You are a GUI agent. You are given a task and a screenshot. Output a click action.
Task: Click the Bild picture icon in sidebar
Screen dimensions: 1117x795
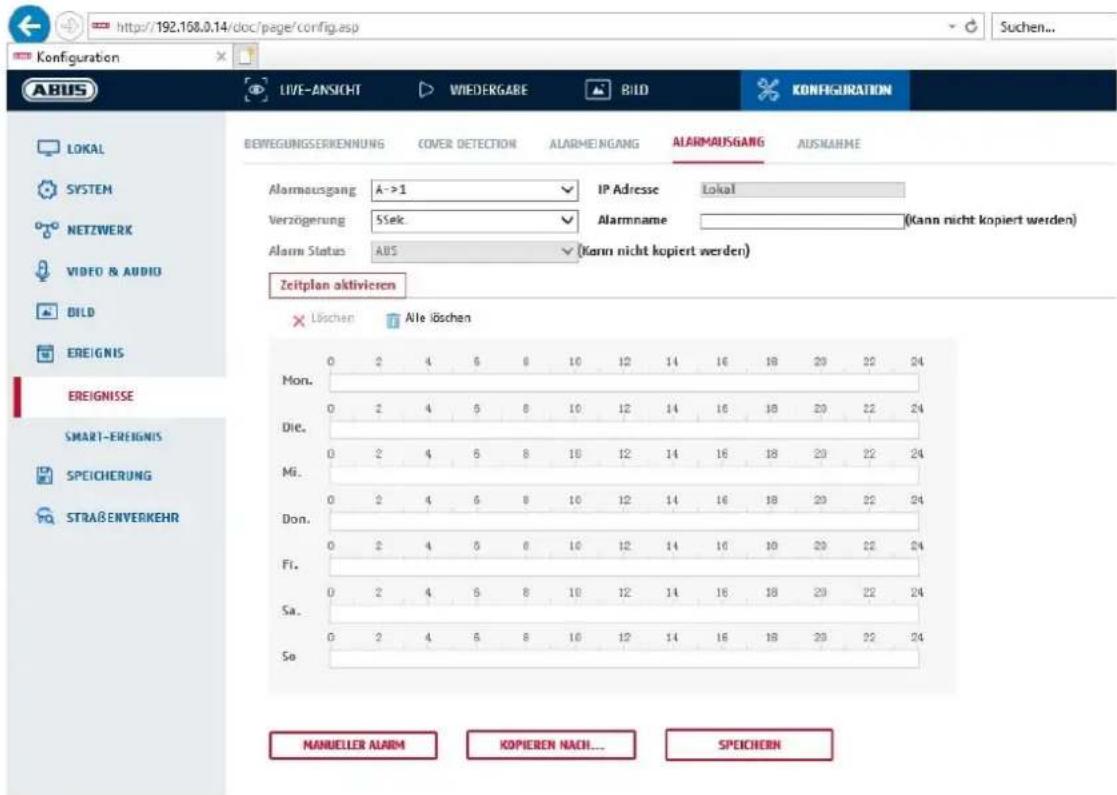tap(46, 311)
